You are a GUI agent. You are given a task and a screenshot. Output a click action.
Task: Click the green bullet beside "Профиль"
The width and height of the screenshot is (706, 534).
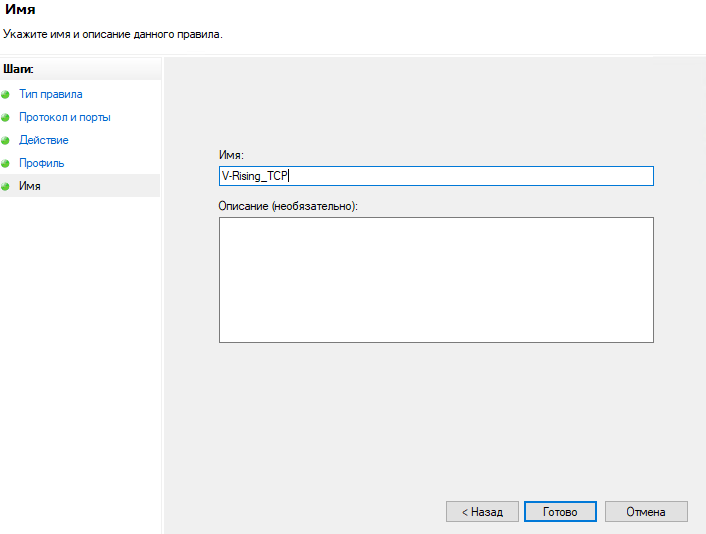(6, 164)
